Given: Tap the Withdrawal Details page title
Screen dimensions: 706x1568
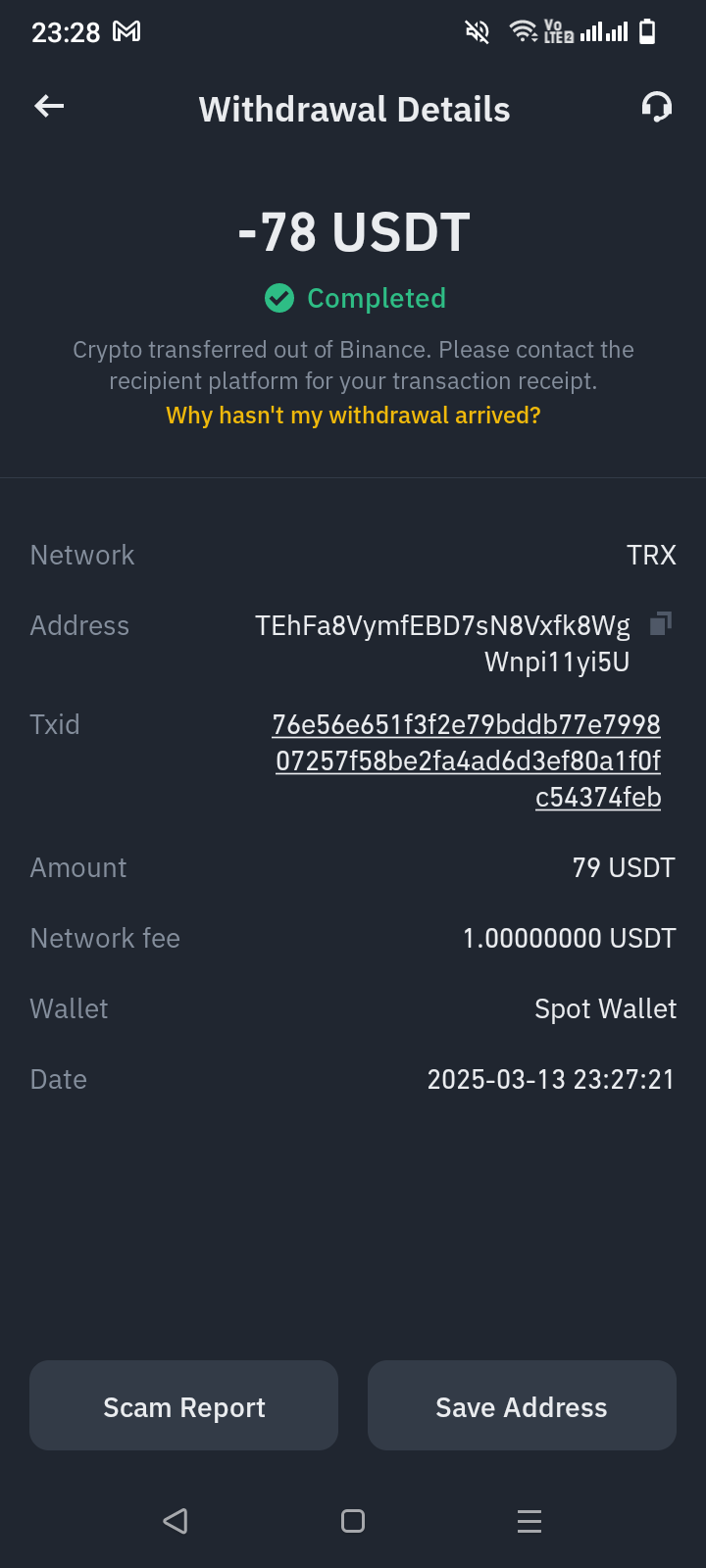Looking at the screenshot, I should pyautogui.click(x=354, y=110).
